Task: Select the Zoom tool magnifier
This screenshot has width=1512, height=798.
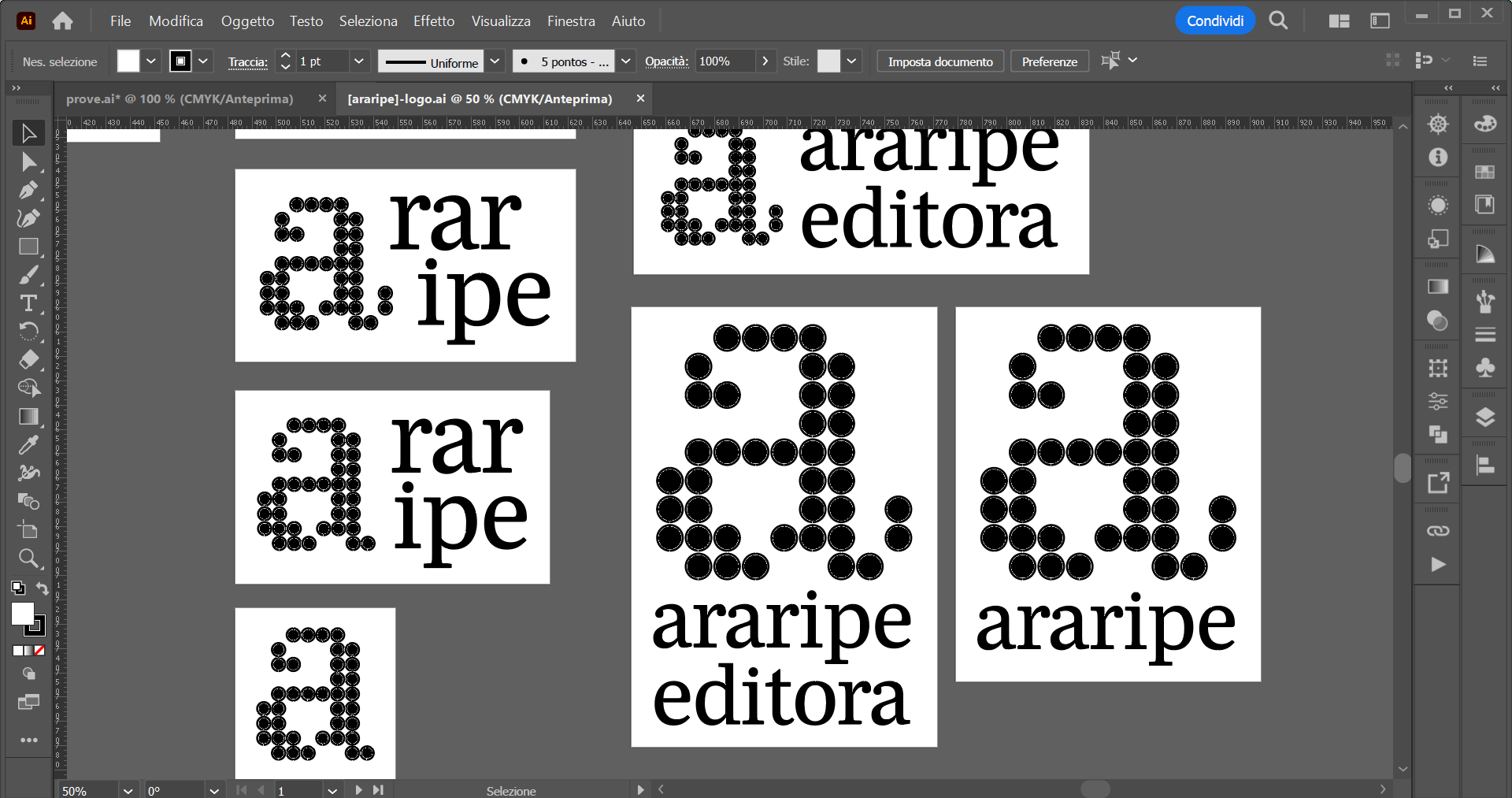Action: [28, 559]
